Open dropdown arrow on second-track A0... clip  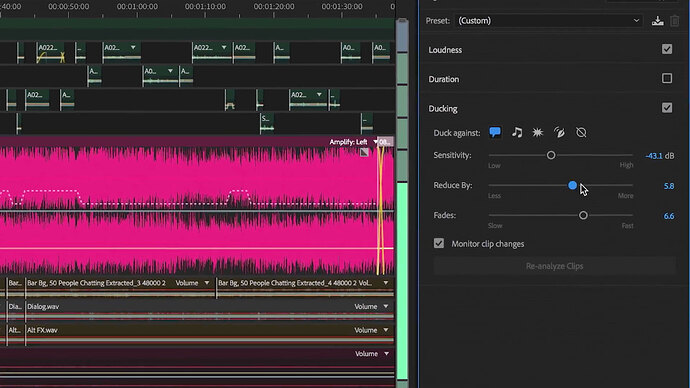[170, 71]
